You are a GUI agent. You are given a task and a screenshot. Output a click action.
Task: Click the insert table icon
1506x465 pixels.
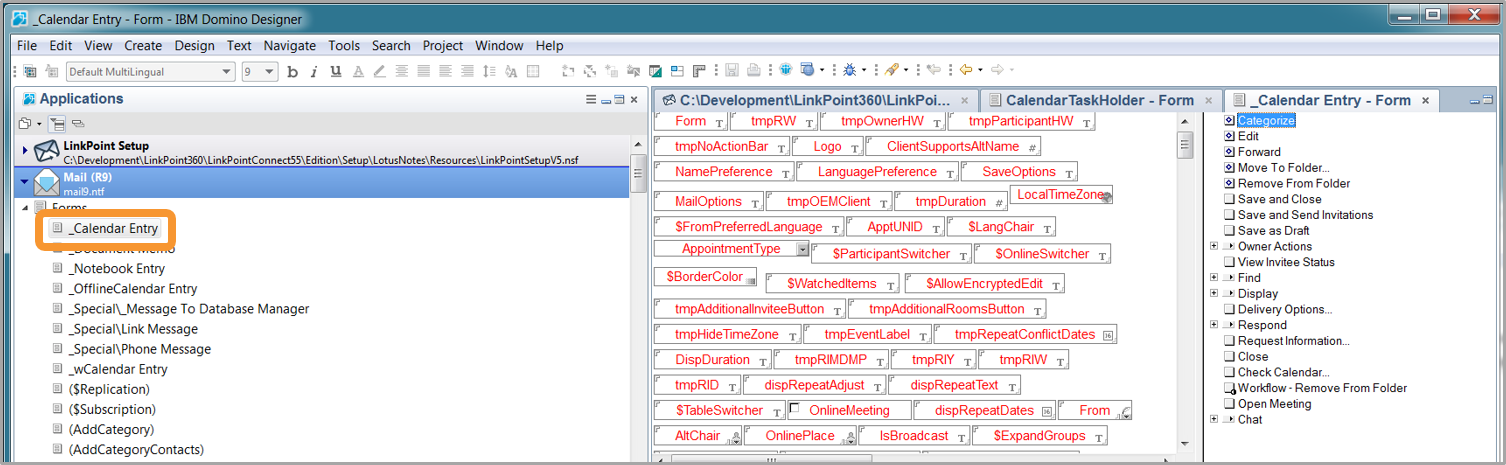533,71
